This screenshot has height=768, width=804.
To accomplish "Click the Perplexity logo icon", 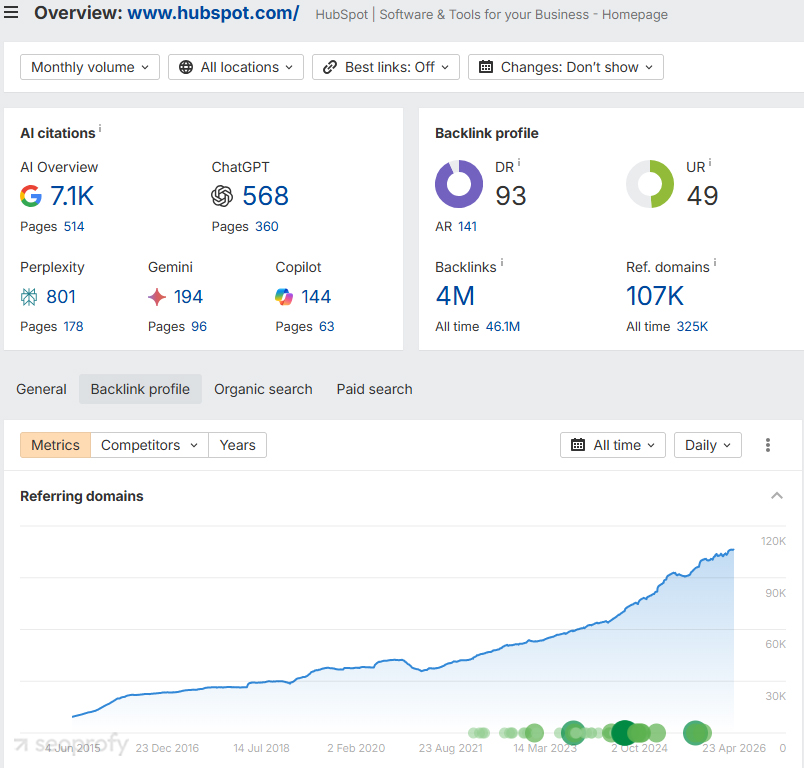I will coord(29,297).
